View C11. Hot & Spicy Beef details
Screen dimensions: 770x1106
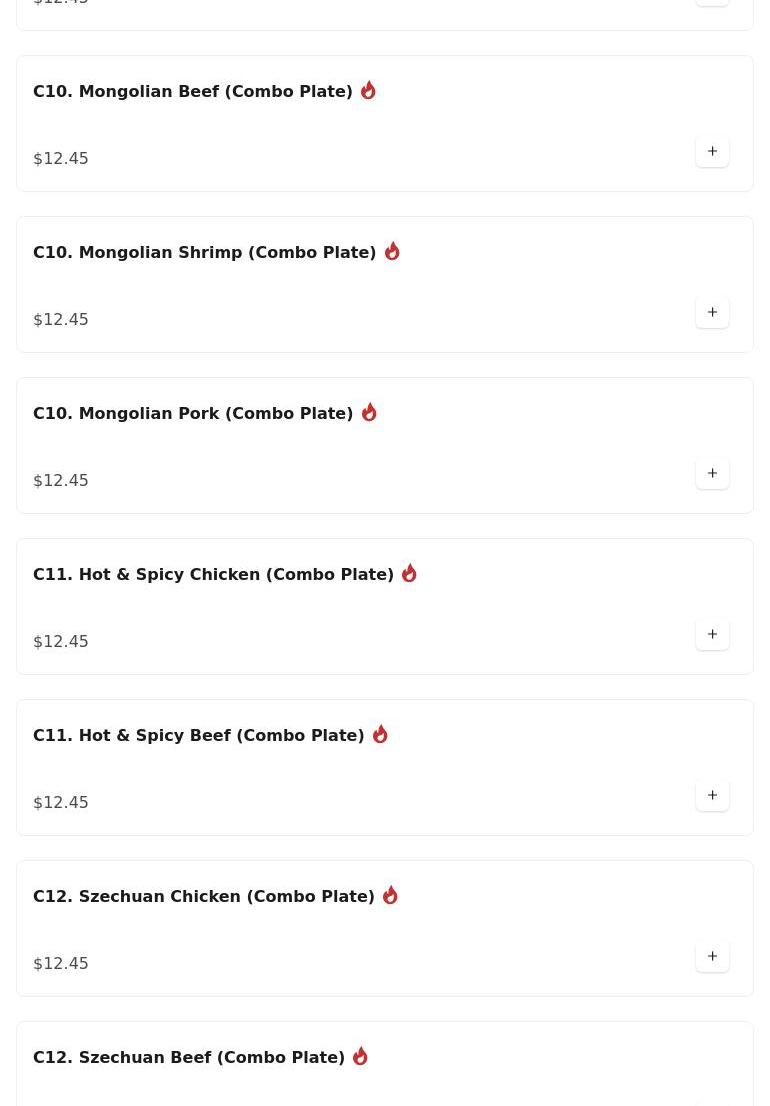[198, 736]
